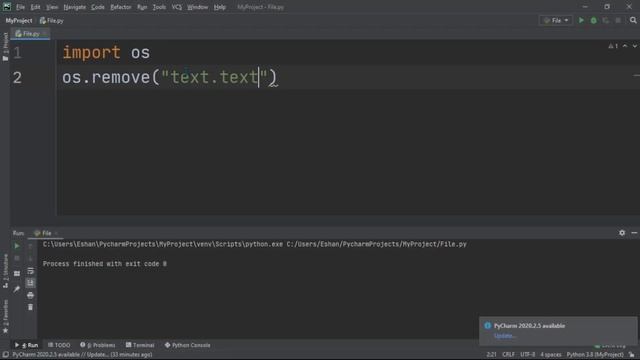Toggle the Structure tool window sidebar button
Viewport: 640px width, 360px height.
5,271
